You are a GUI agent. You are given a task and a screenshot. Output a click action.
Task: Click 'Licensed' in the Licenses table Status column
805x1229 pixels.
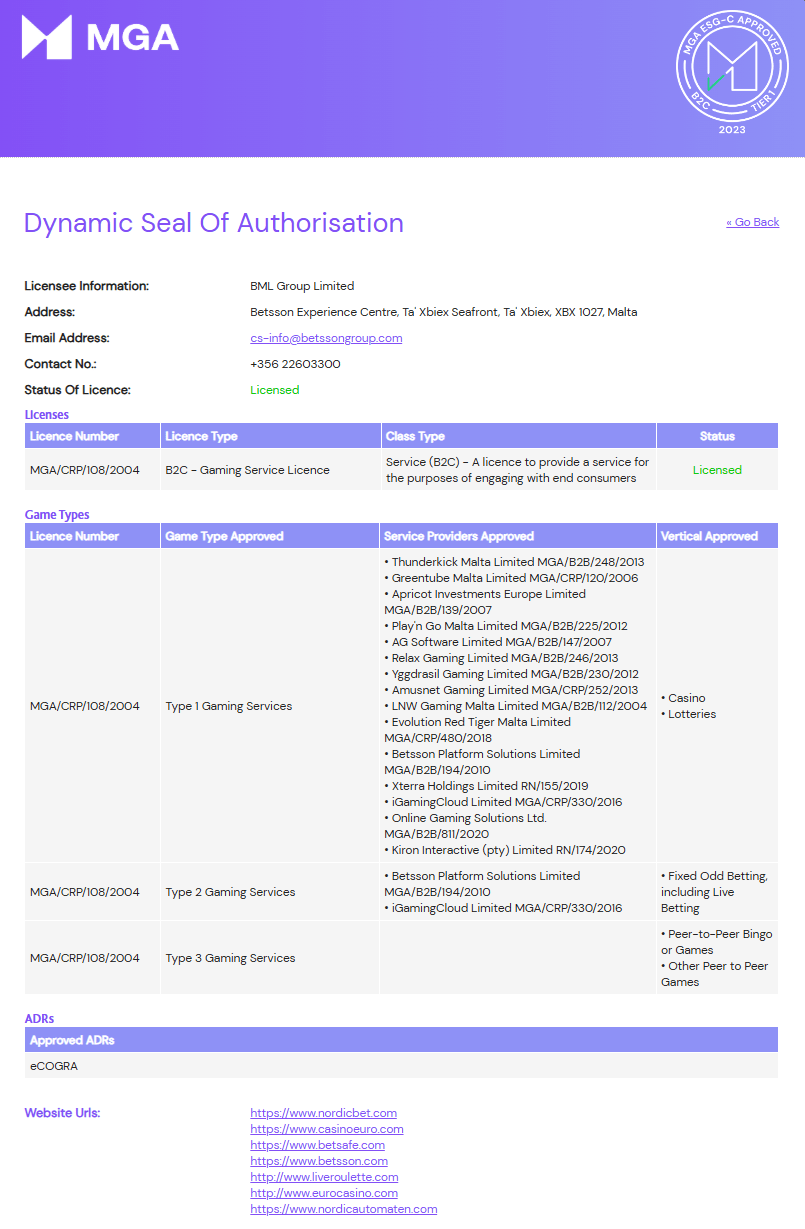click(717, 470)
